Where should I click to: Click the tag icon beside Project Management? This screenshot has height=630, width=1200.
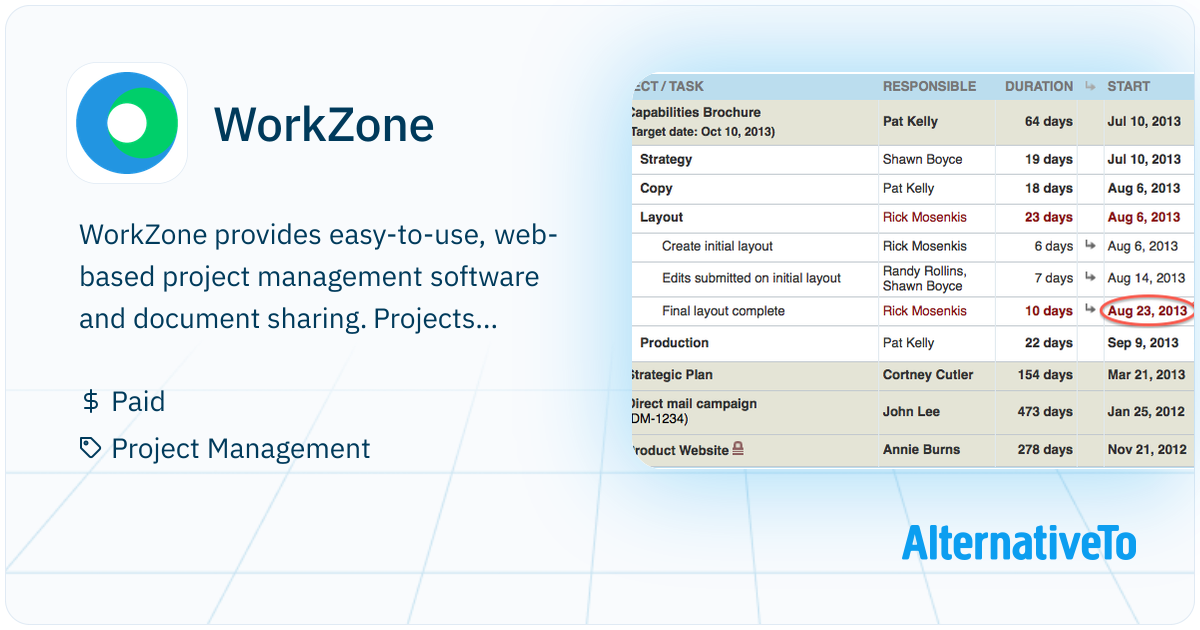91,448
